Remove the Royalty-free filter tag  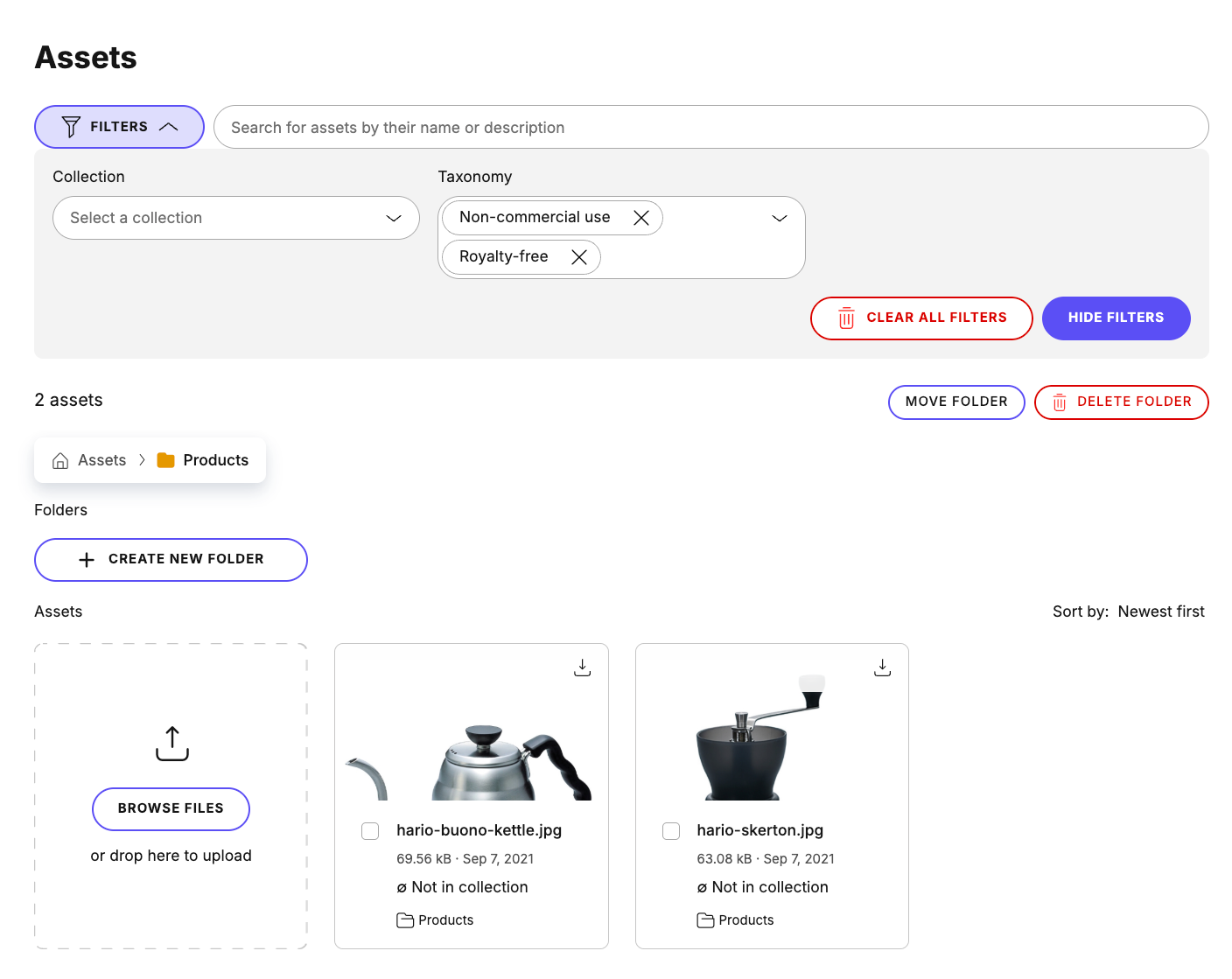click(x=578, y=256)
